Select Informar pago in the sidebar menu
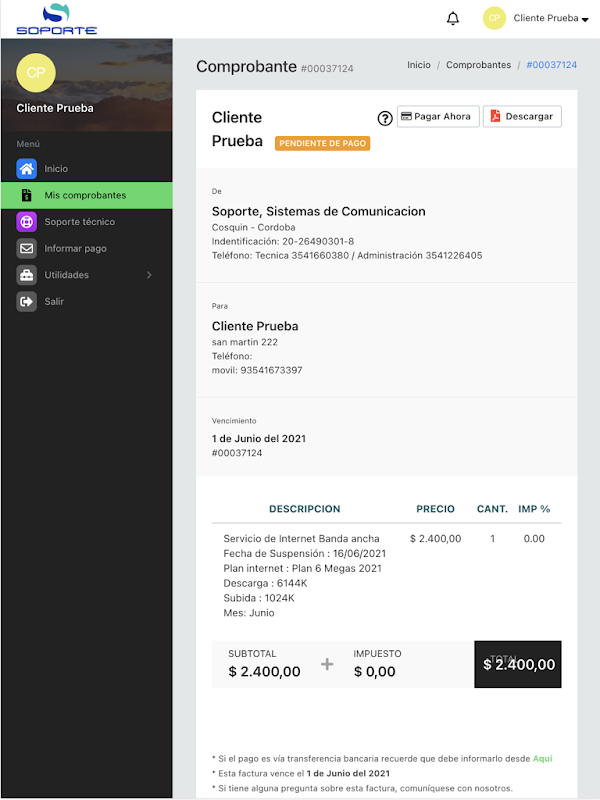 (76, 248)
